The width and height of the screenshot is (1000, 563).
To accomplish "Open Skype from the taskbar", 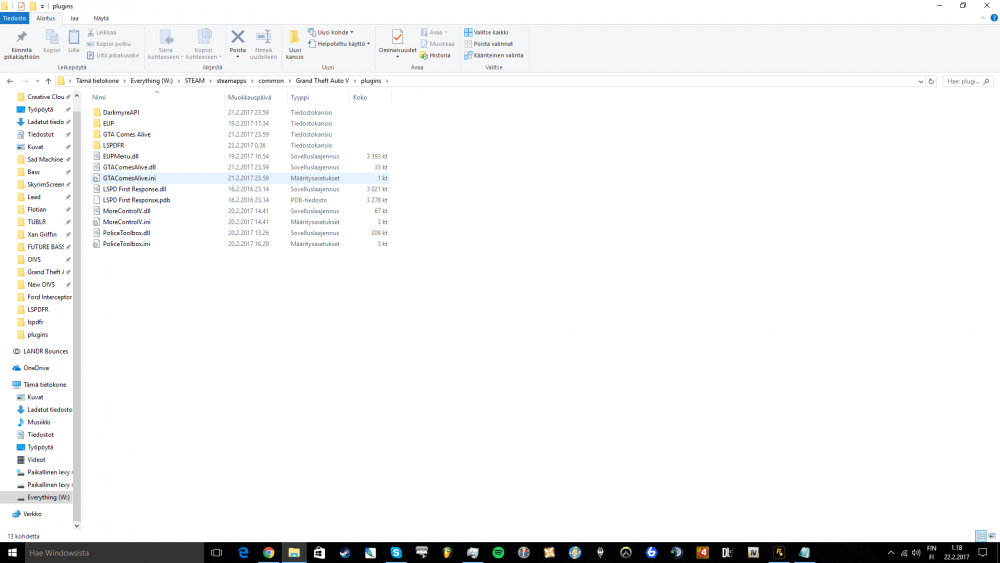I will 396,553.
